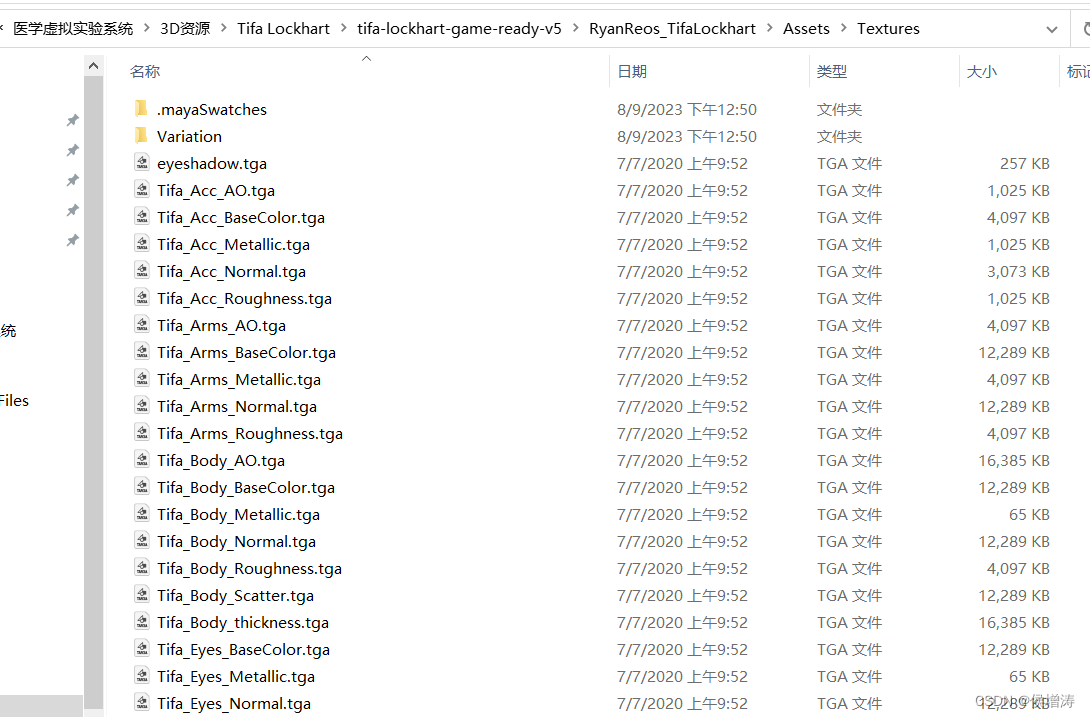Select the Tifa_Body_Scatter.tga file name
1090x717 pixels.
235,595
